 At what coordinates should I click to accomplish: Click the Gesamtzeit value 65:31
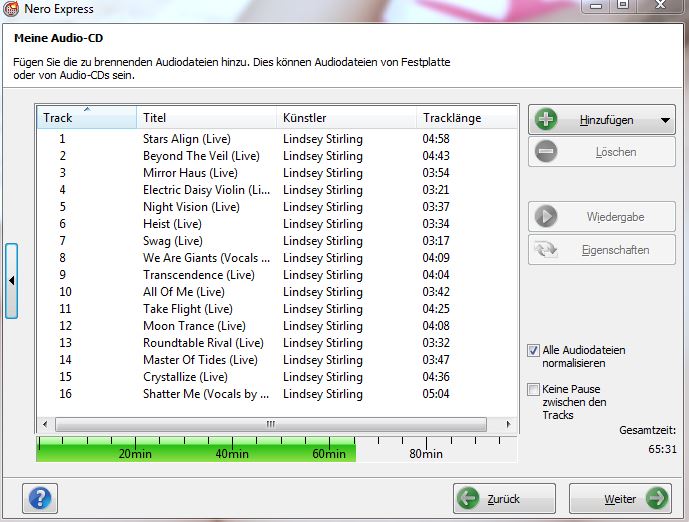click(662, 449)
